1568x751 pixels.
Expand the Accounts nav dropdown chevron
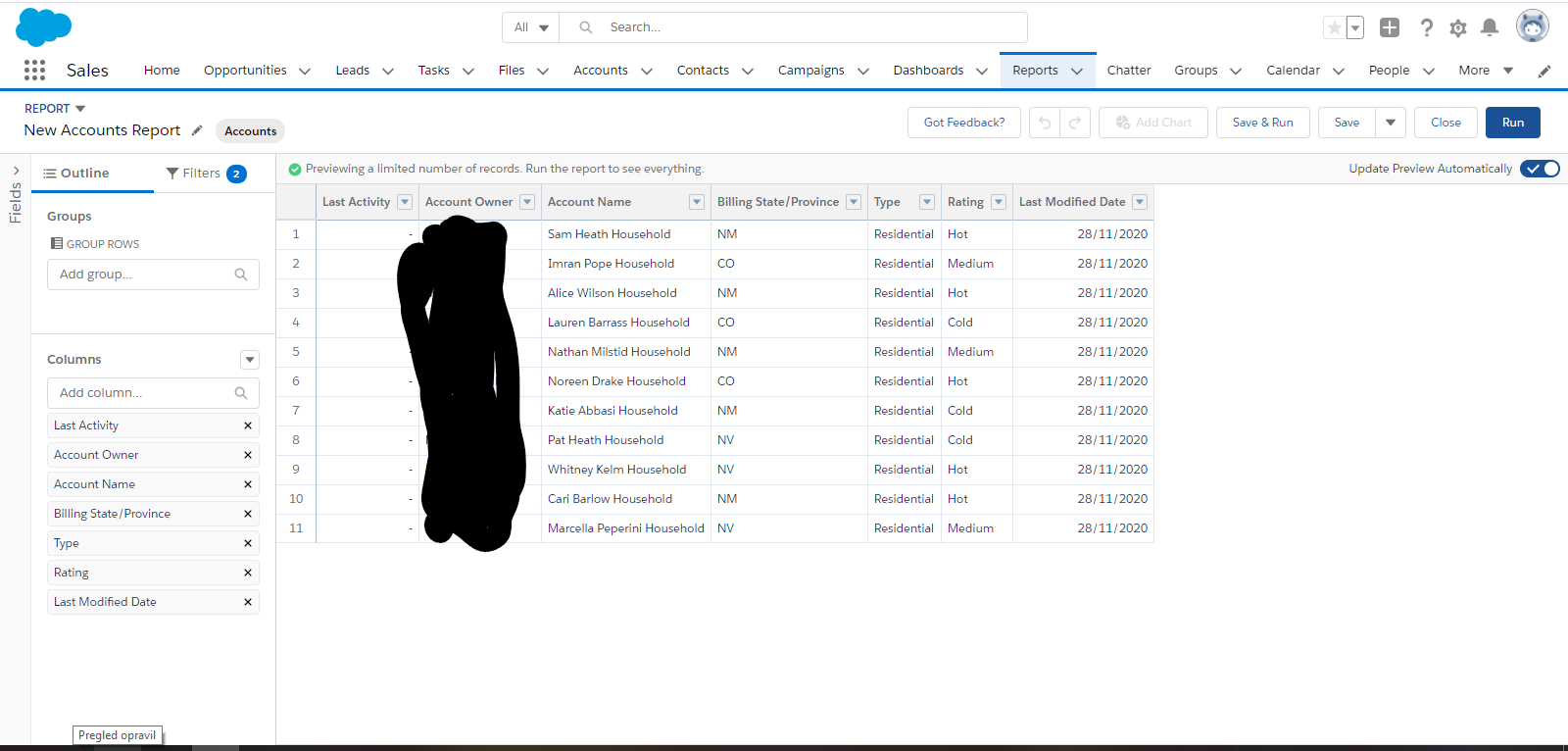tap(647, 71)
